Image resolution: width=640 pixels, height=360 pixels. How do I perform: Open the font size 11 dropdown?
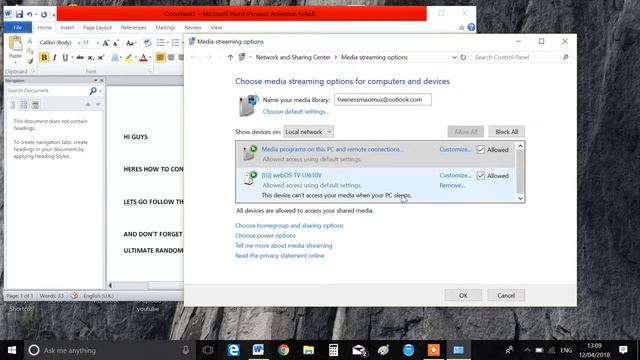(x=98, y=43)
